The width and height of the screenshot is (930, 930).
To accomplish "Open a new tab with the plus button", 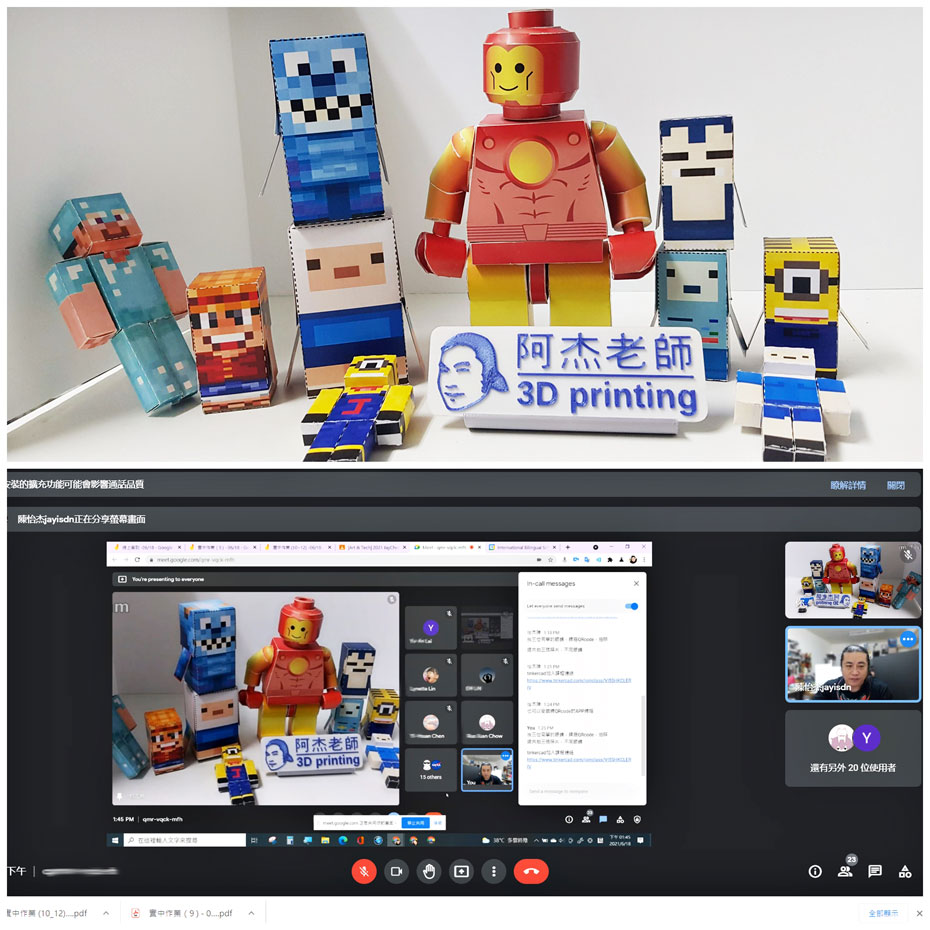I will 568,547.
